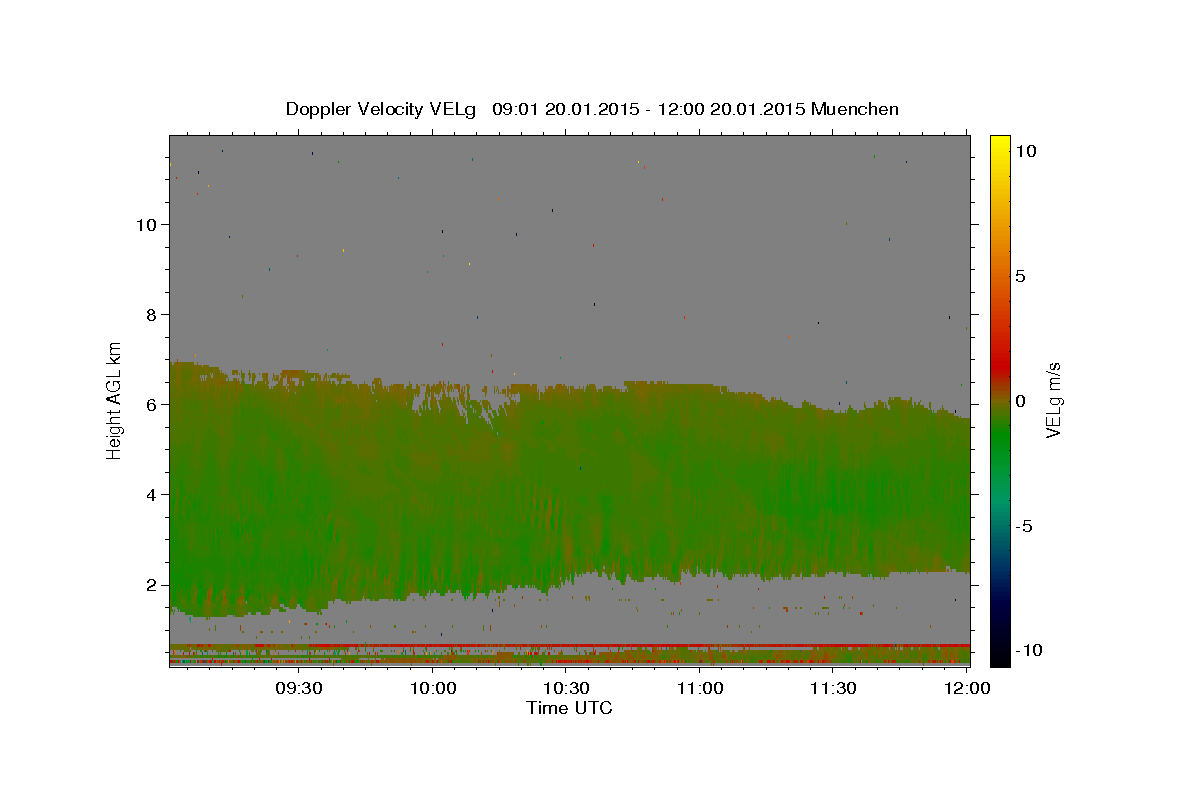The width and height of the screenshot is (1200, 800).
Task: Click the height axis label 8
Action: click(152, 314)
